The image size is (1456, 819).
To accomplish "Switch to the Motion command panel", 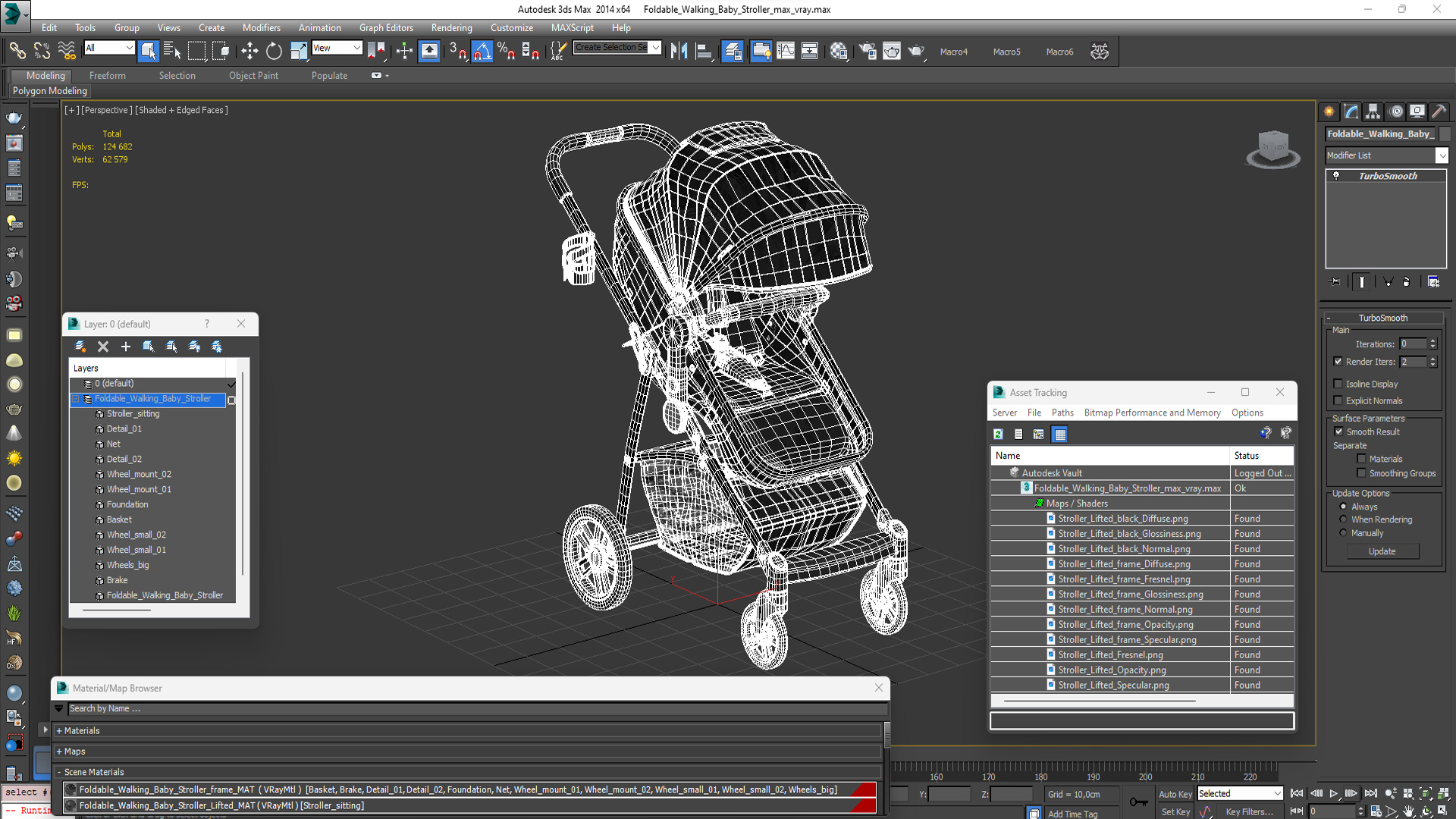I will tap(1396, 111).
